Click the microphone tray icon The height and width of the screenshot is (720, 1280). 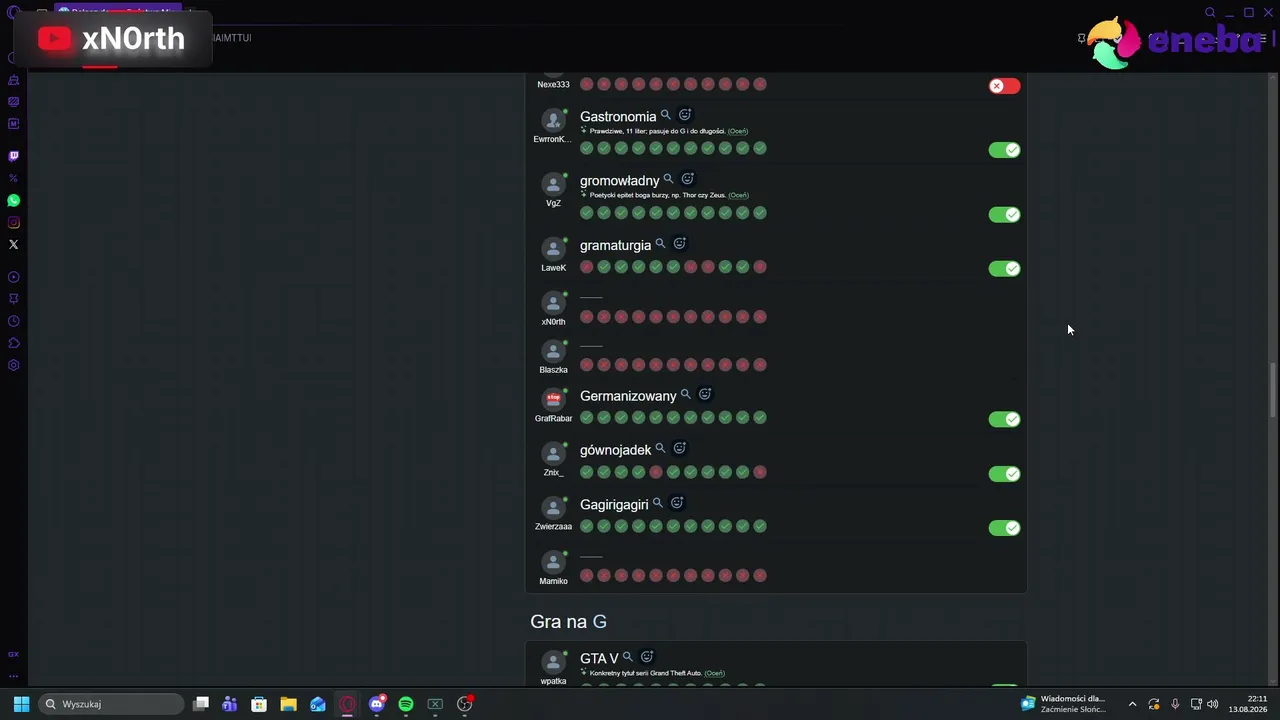pyautogui.click(x=1175, y=704)
